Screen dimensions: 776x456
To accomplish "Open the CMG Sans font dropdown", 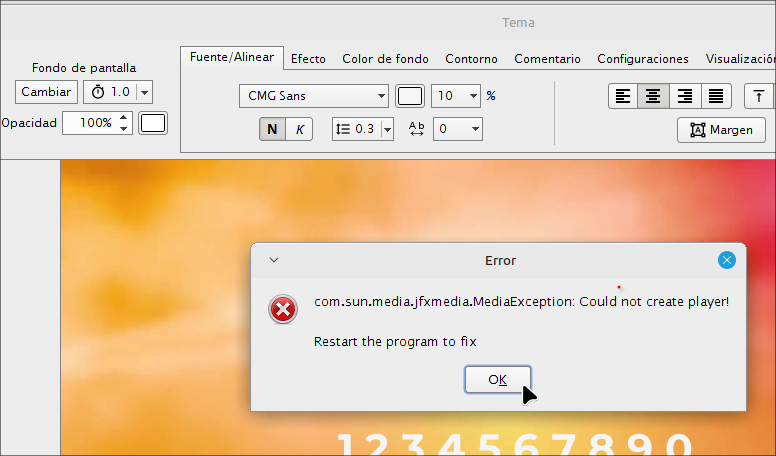I will coord(314,96).
